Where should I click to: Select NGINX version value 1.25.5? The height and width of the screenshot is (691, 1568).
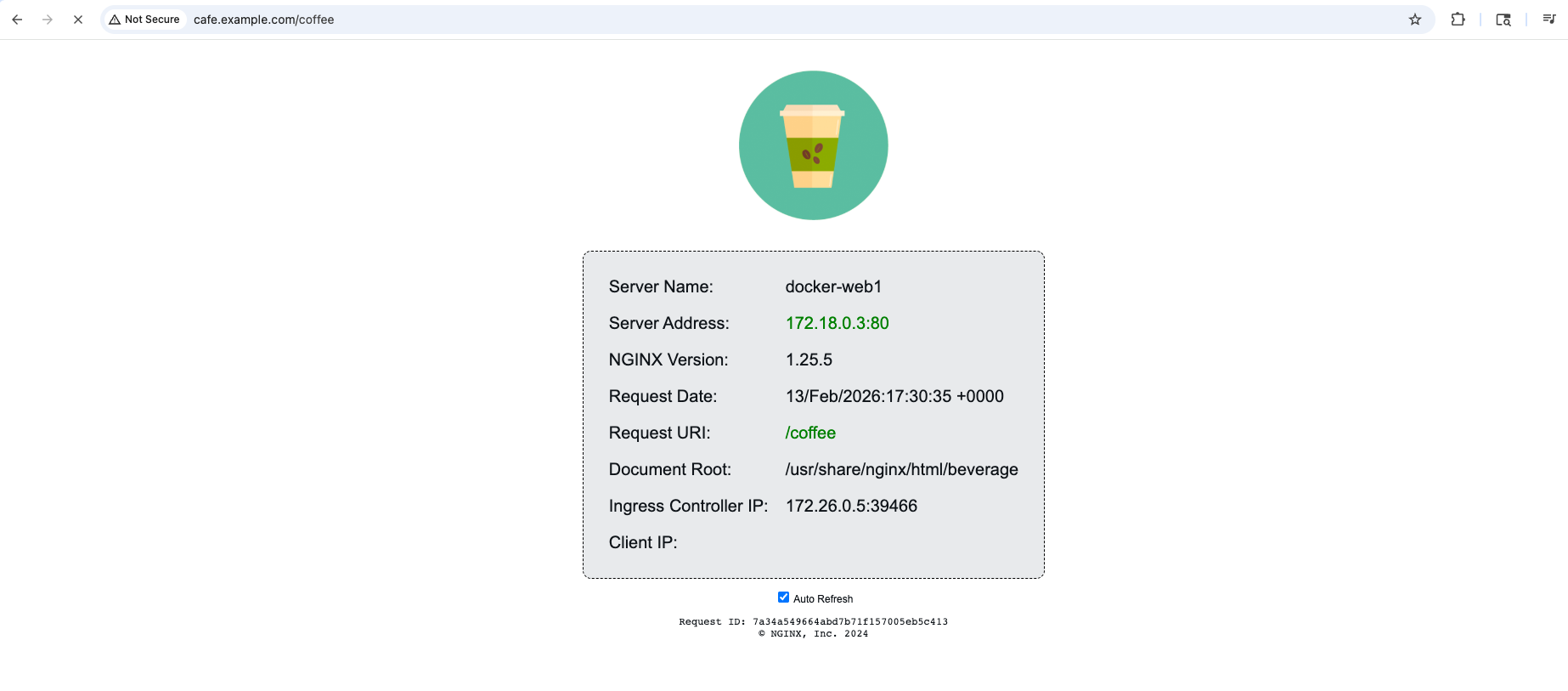click(809, 360)
